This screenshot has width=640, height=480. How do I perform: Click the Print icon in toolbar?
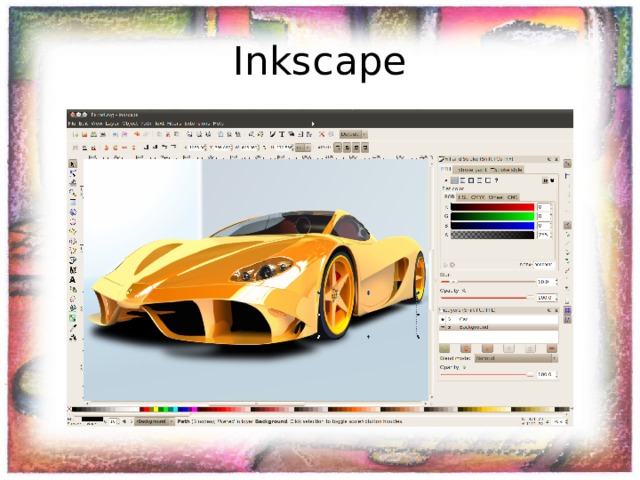(103, 134)
